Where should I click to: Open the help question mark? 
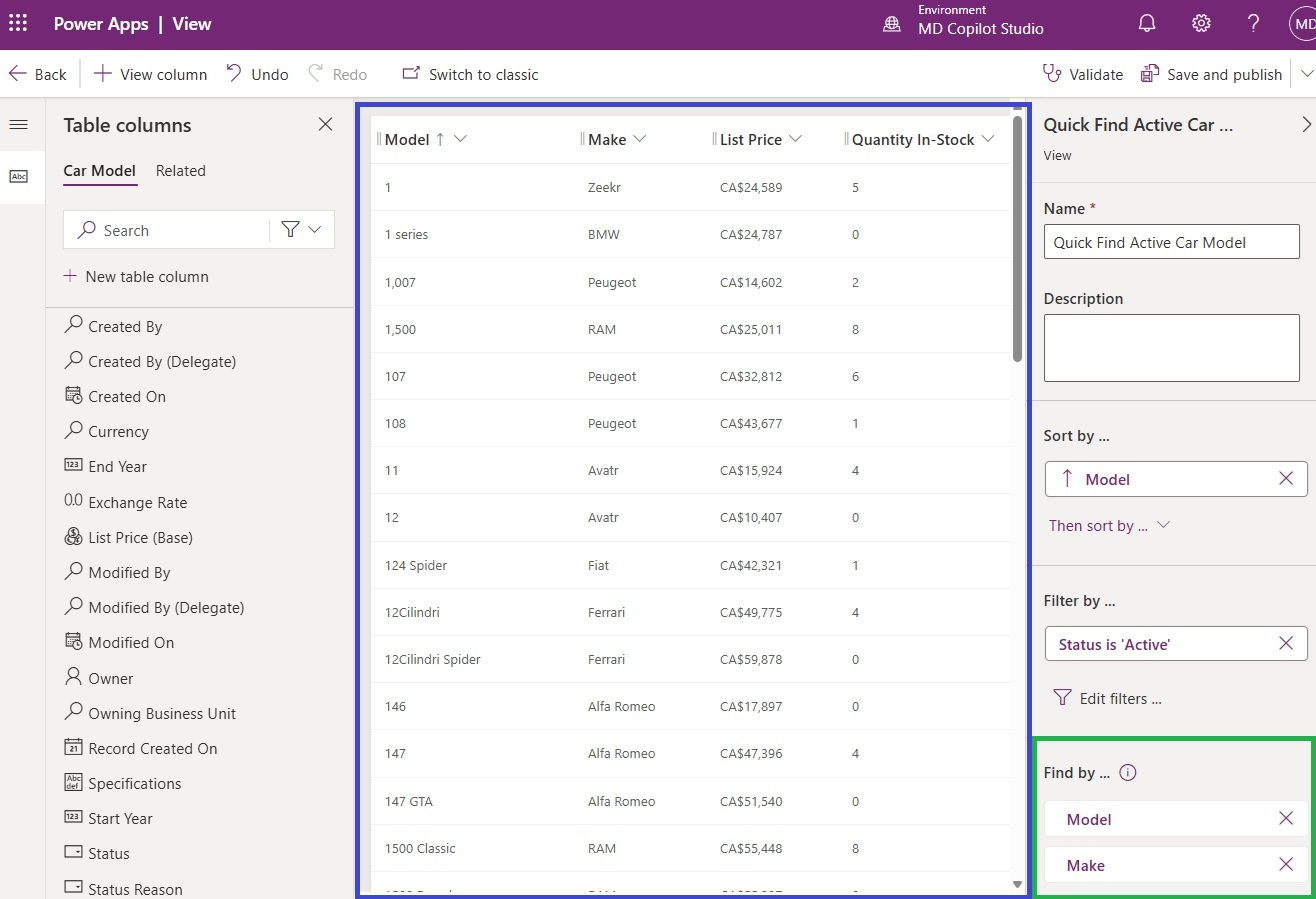(1253, 24)
